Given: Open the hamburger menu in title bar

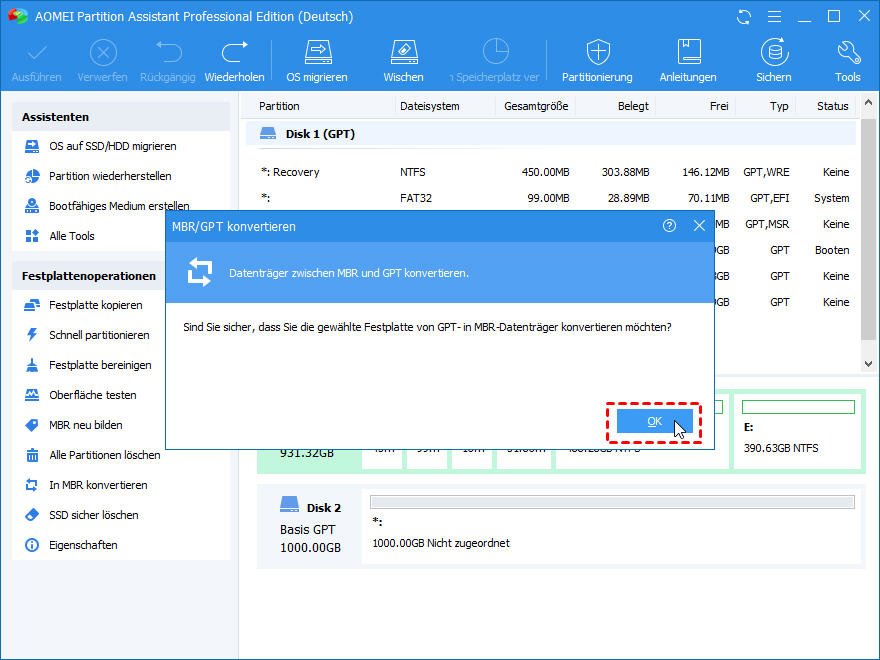Looking at the screenshot, I should (x=774, y=17).
